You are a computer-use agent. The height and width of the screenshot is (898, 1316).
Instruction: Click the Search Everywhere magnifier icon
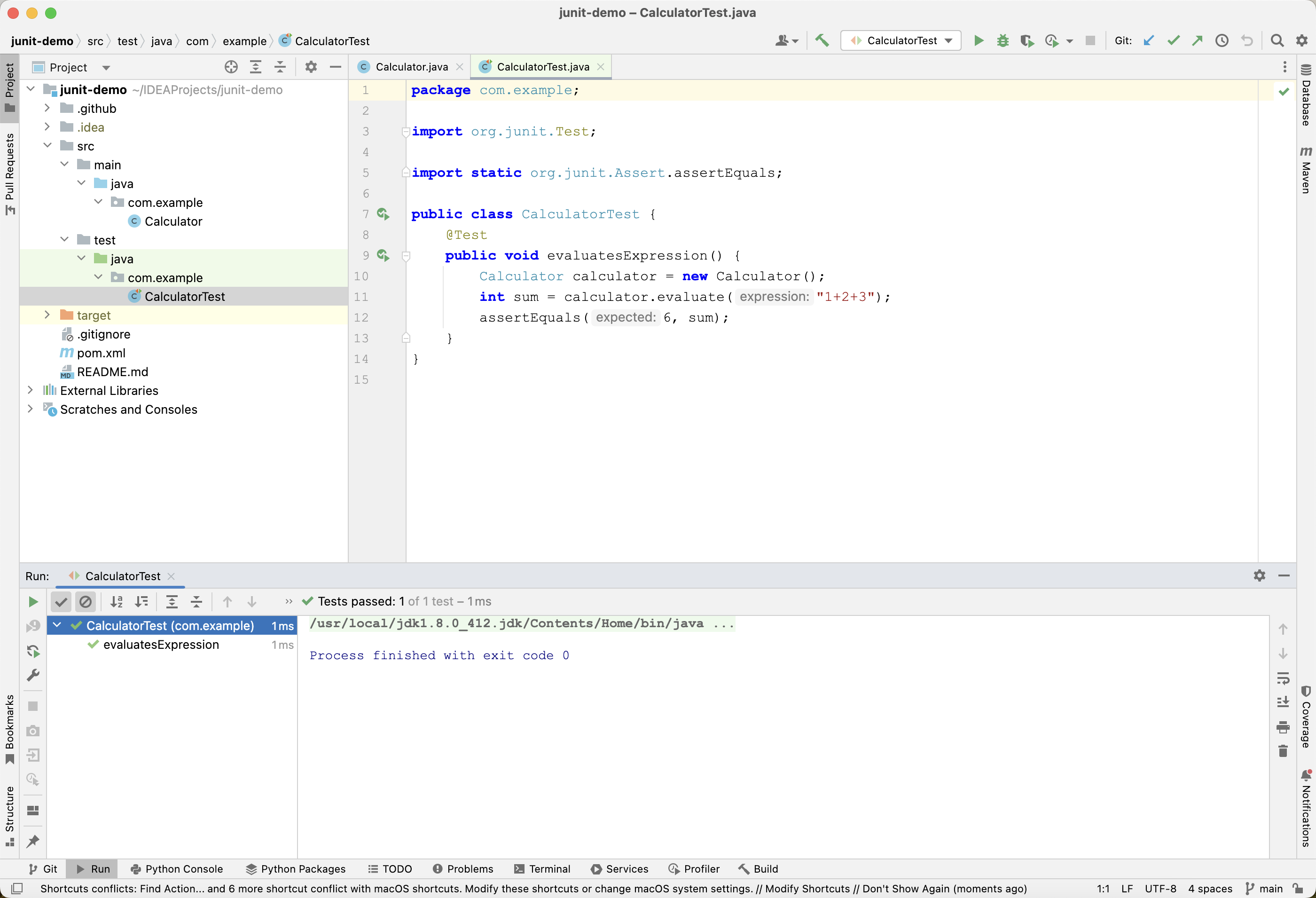(1277, 40)
